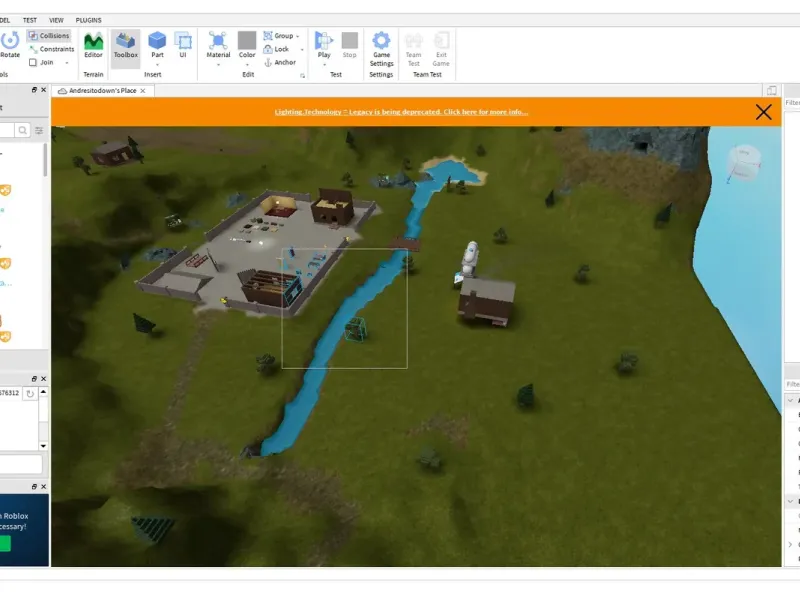The image size is (800, 600).
Task: Open Game Settings
Action: coord(381,49)
